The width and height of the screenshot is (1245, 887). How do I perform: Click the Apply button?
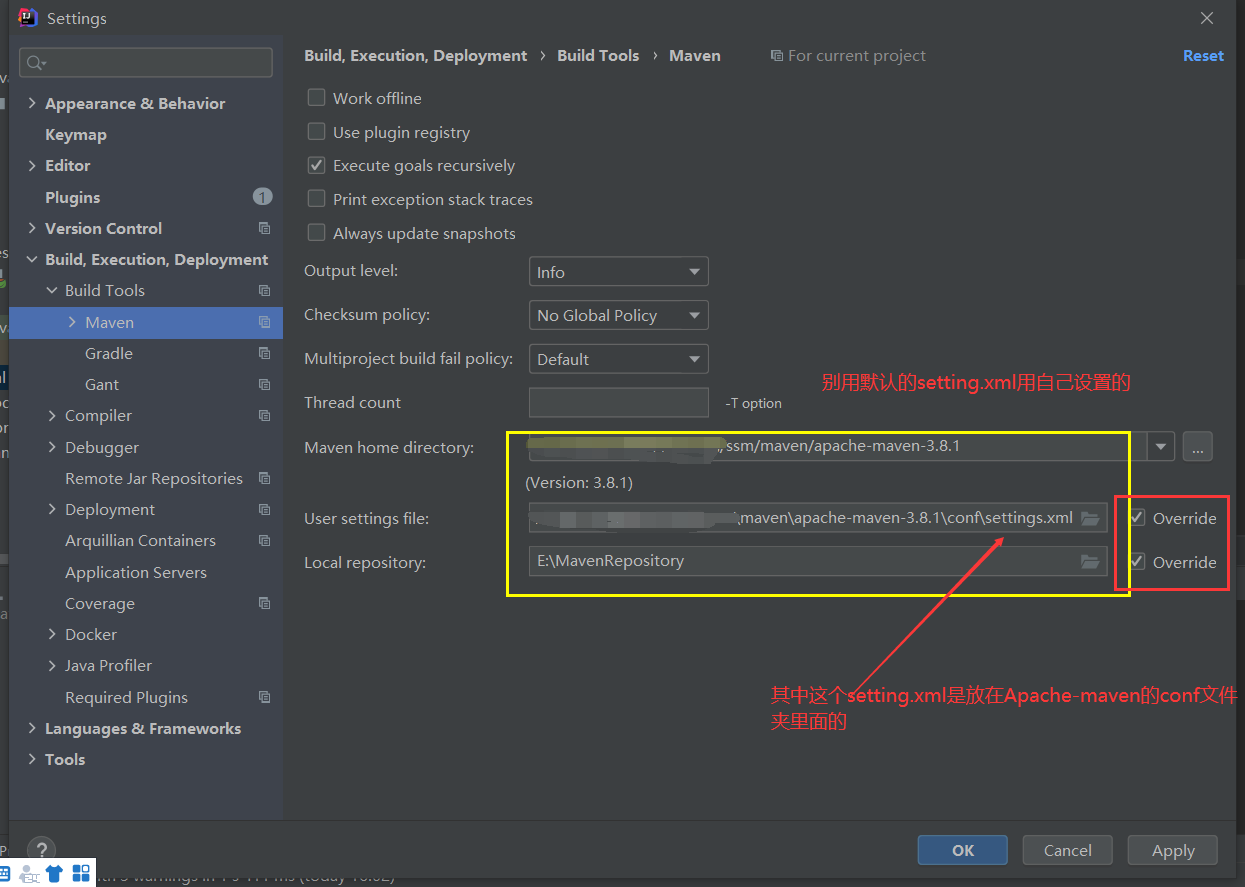(x=1173, y=850)
